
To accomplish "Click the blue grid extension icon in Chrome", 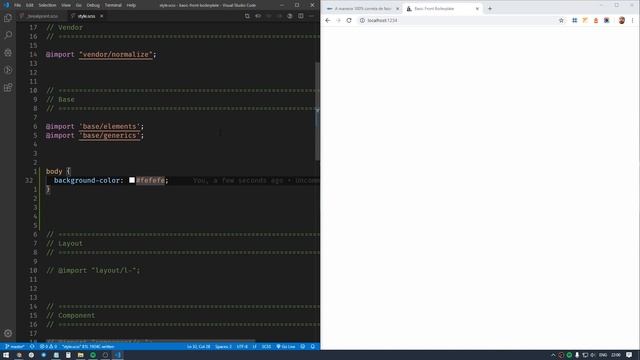I will (x=574, y=20).
